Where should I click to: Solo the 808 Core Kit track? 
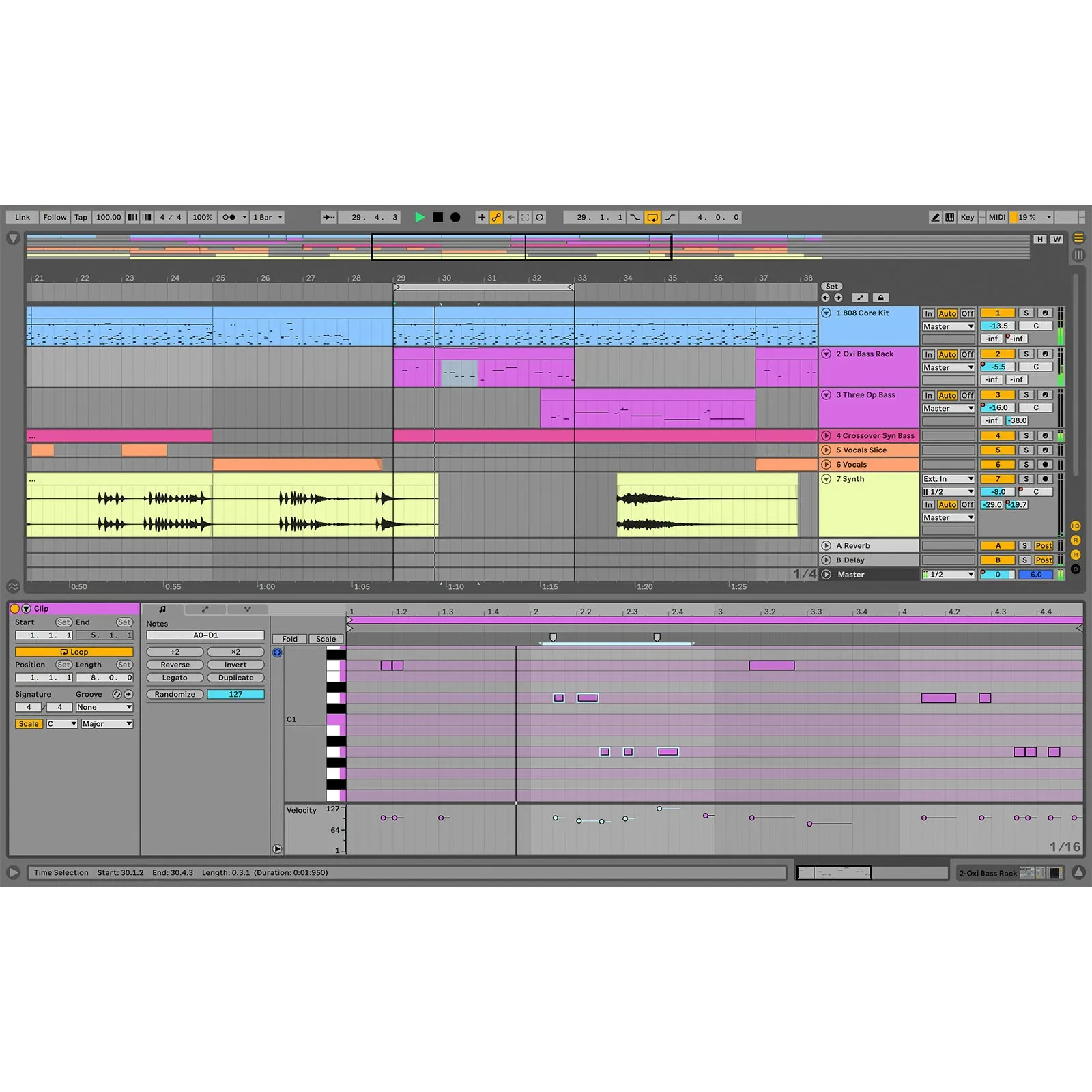[1026, 313]
